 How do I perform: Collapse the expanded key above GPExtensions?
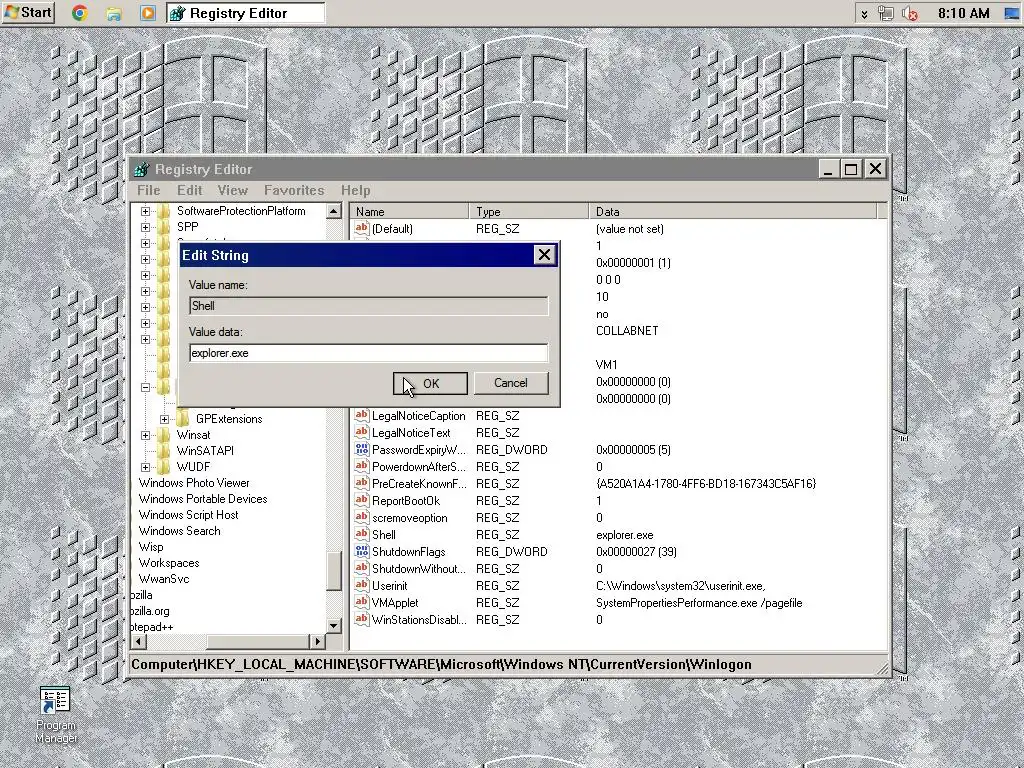coord(146,387)
